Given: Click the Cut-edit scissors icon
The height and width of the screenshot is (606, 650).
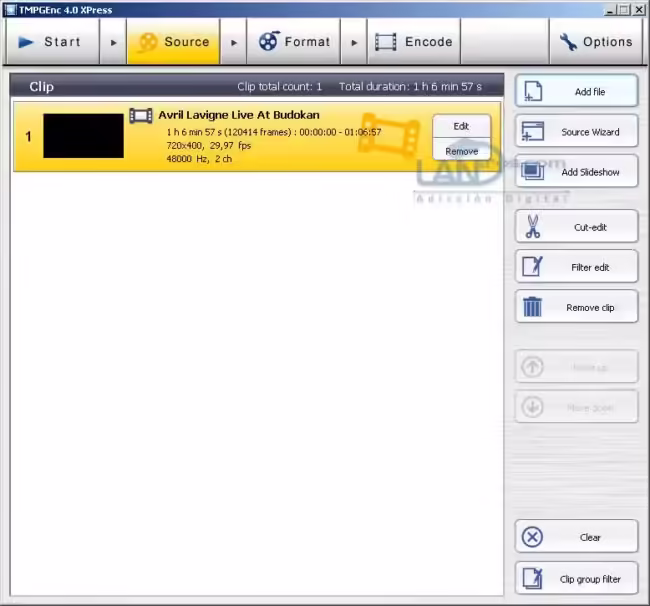Looking at the screenshot, I should pyautogui.click(x=533, y=226).
